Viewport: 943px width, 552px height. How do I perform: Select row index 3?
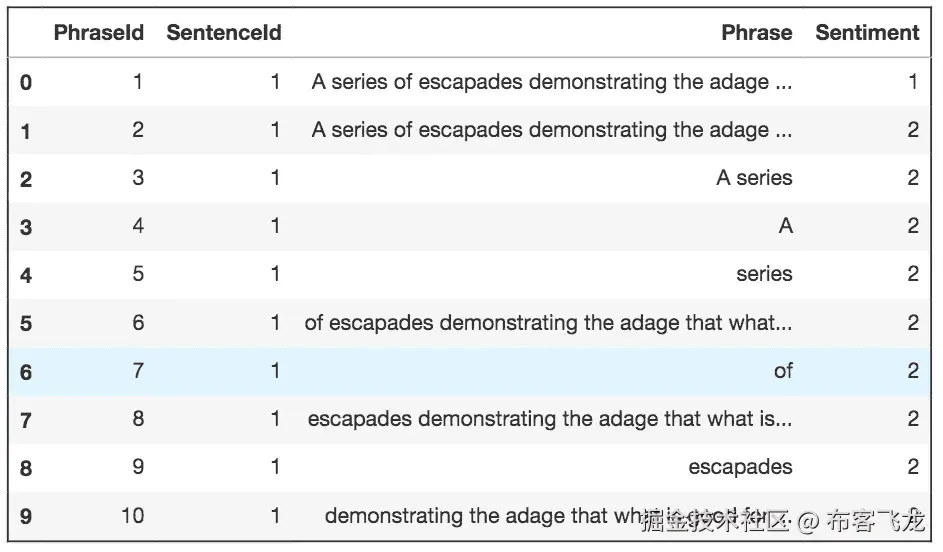pyautogui.click(x=26, y=227)
